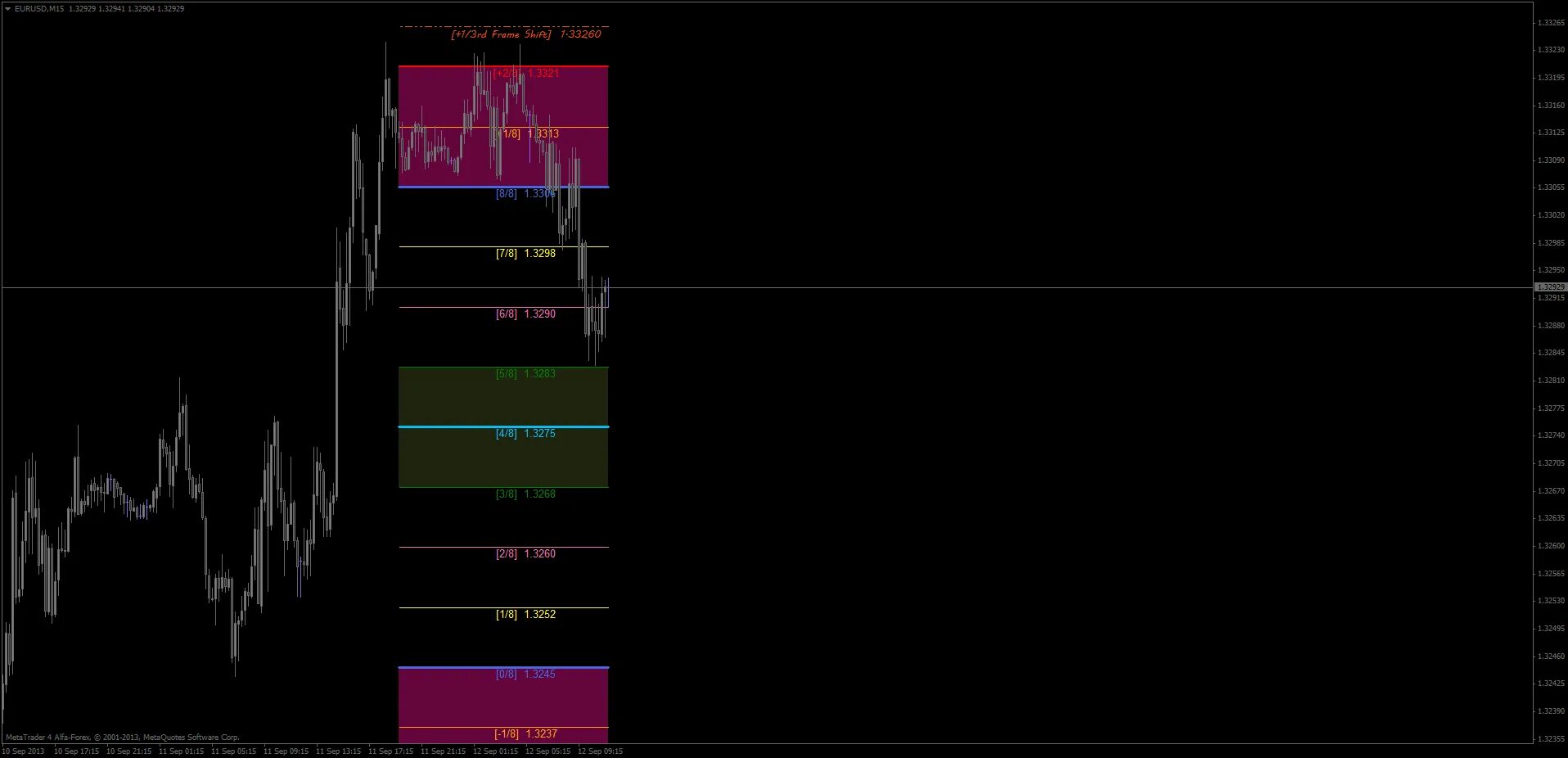Select the [8/8] 1.3306 level label
Screen dimensions: 1568x758
pyautogui.click(x=525, y=194)
